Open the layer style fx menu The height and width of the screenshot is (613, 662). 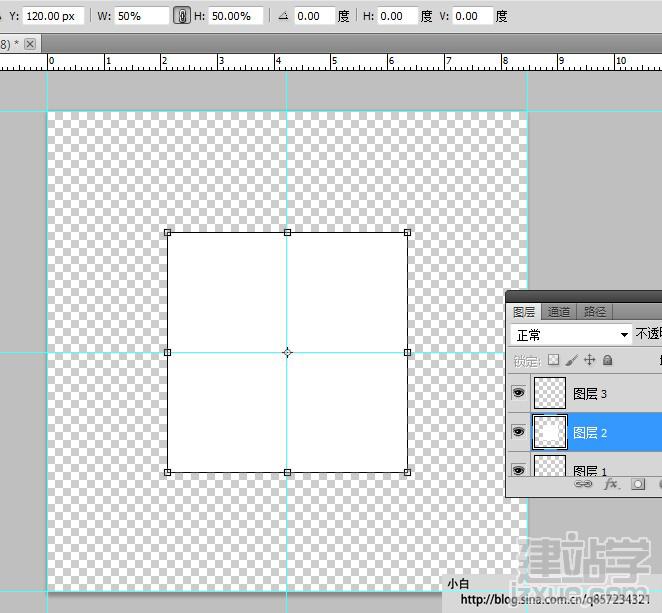[610, 484]
